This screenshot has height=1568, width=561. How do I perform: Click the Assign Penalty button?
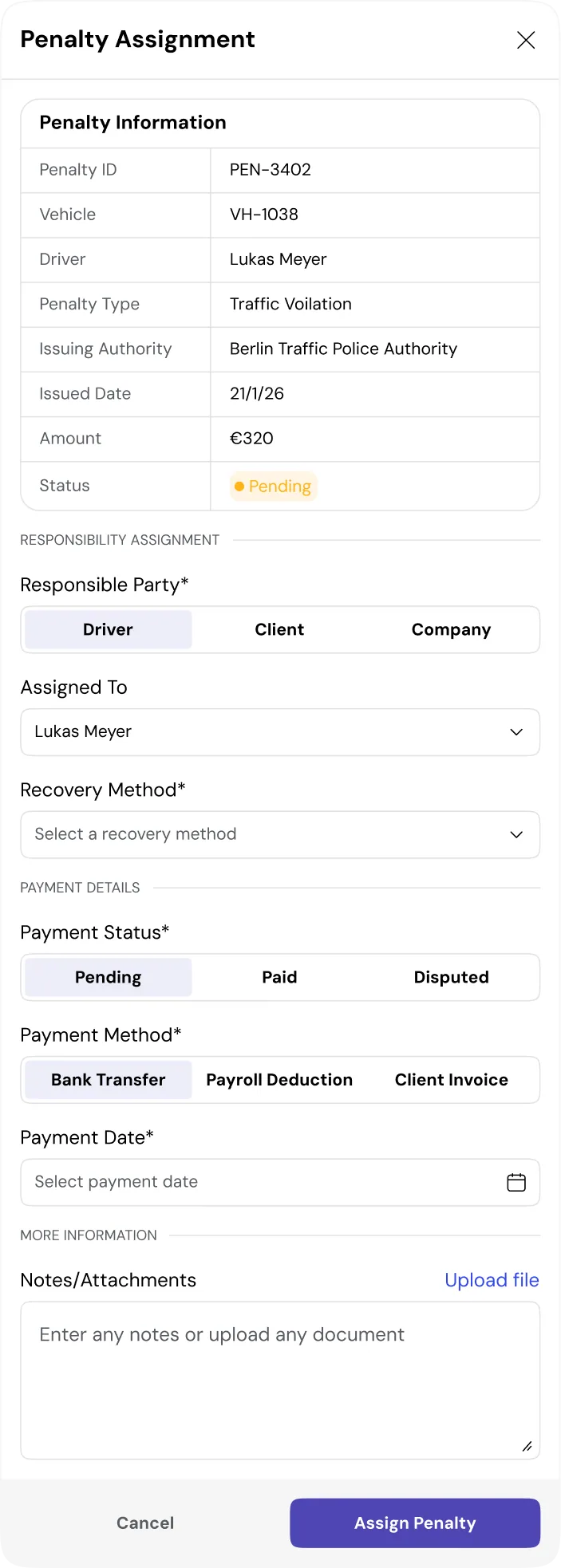(x=415, y=1523)
